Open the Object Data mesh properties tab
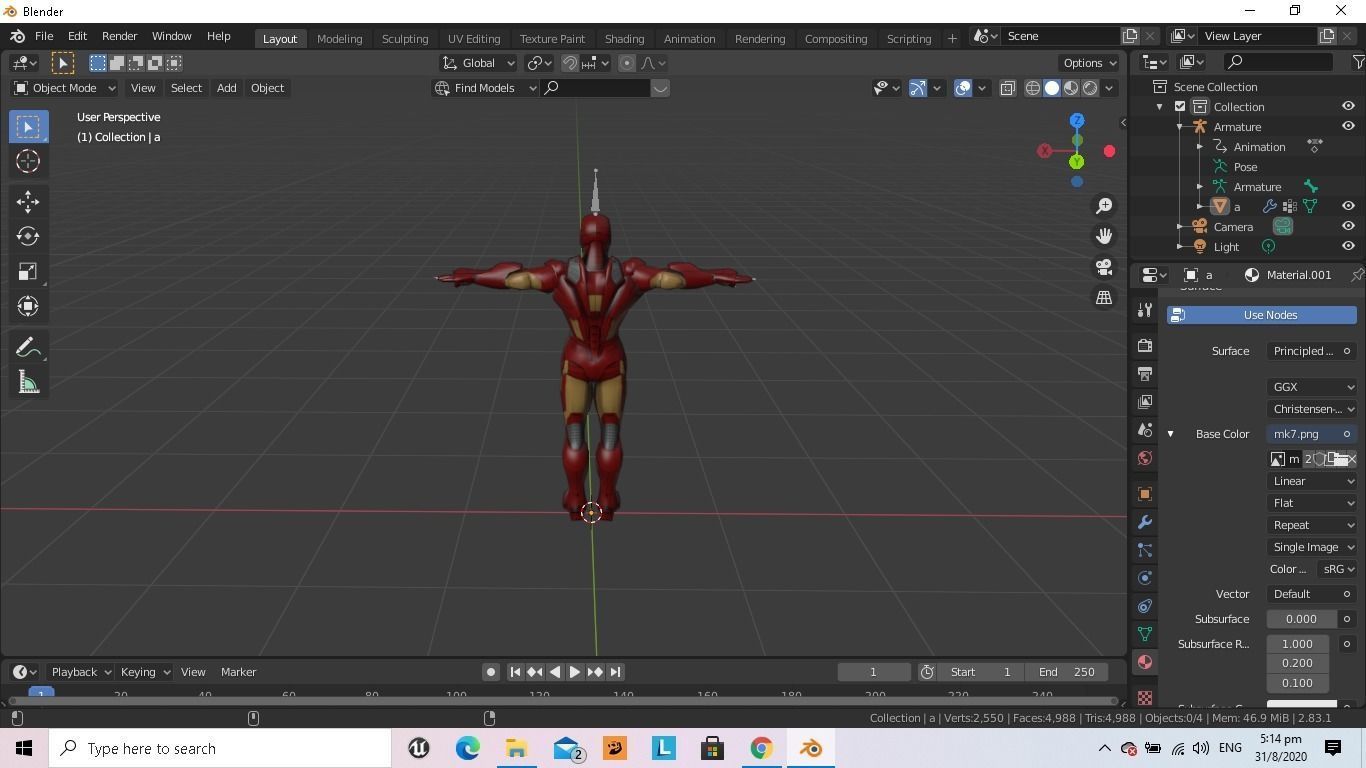 tap(1145, 634)
